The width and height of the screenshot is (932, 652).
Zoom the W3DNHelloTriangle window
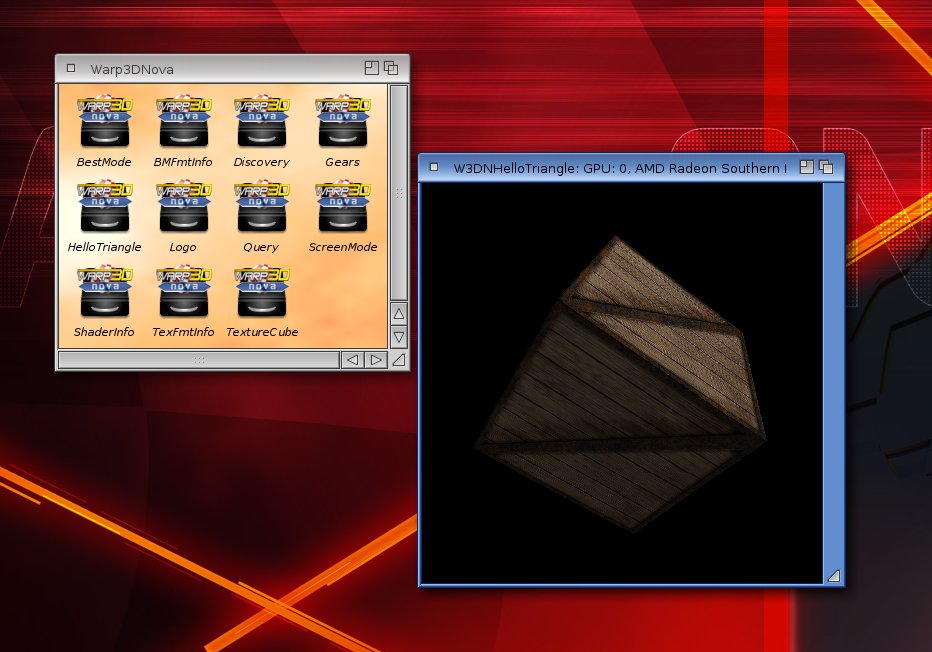point(807,167)
